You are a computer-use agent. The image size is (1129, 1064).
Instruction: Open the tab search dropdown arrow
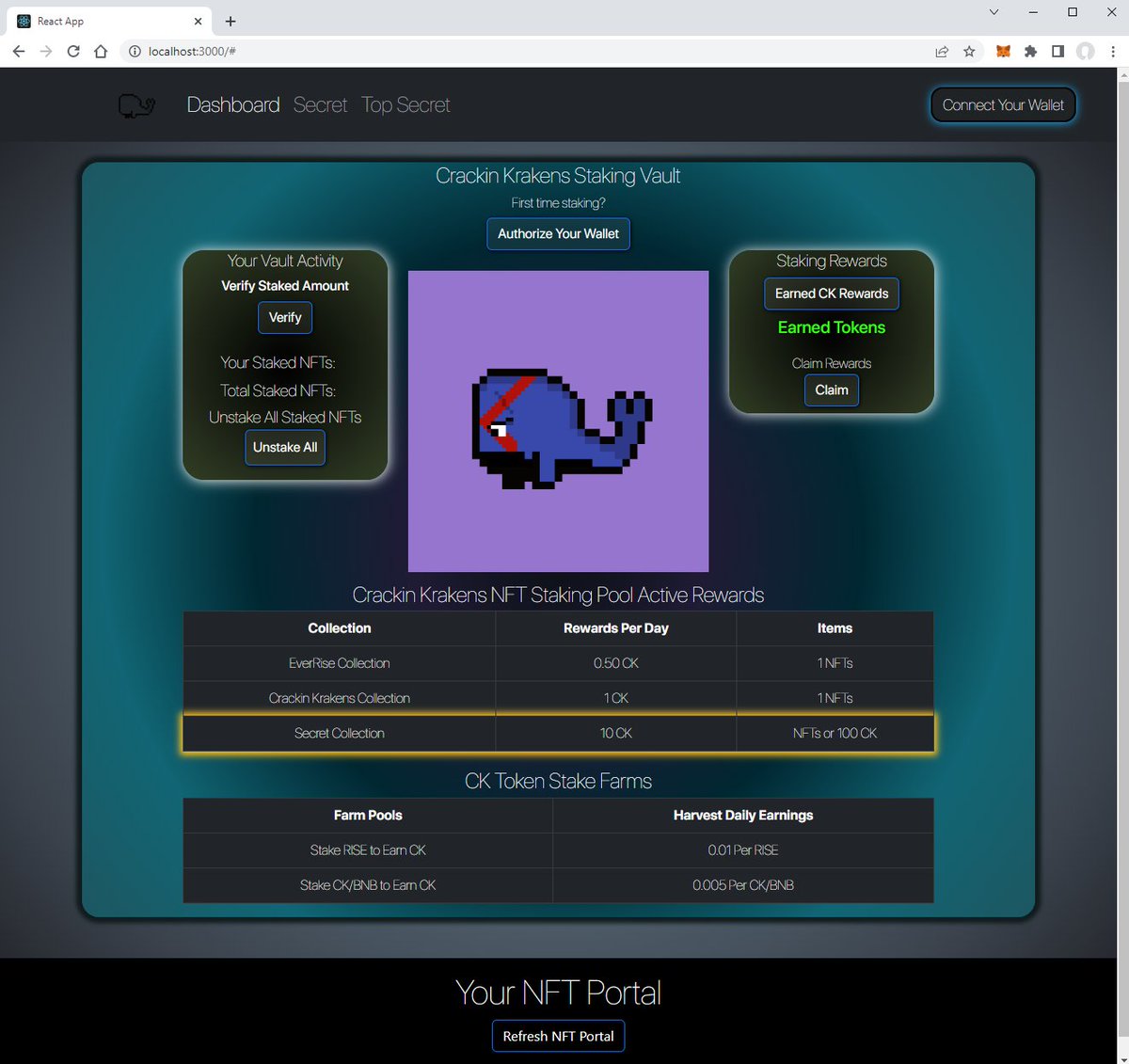click(994, 12)
